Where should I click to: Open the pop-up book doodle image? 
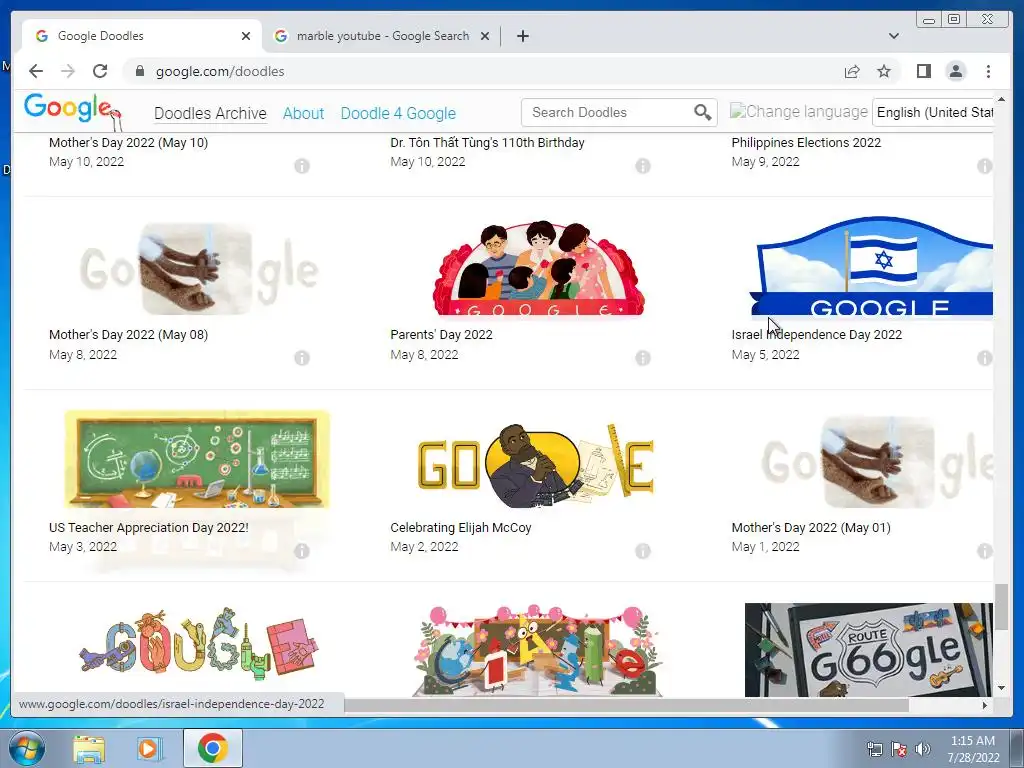539,650
